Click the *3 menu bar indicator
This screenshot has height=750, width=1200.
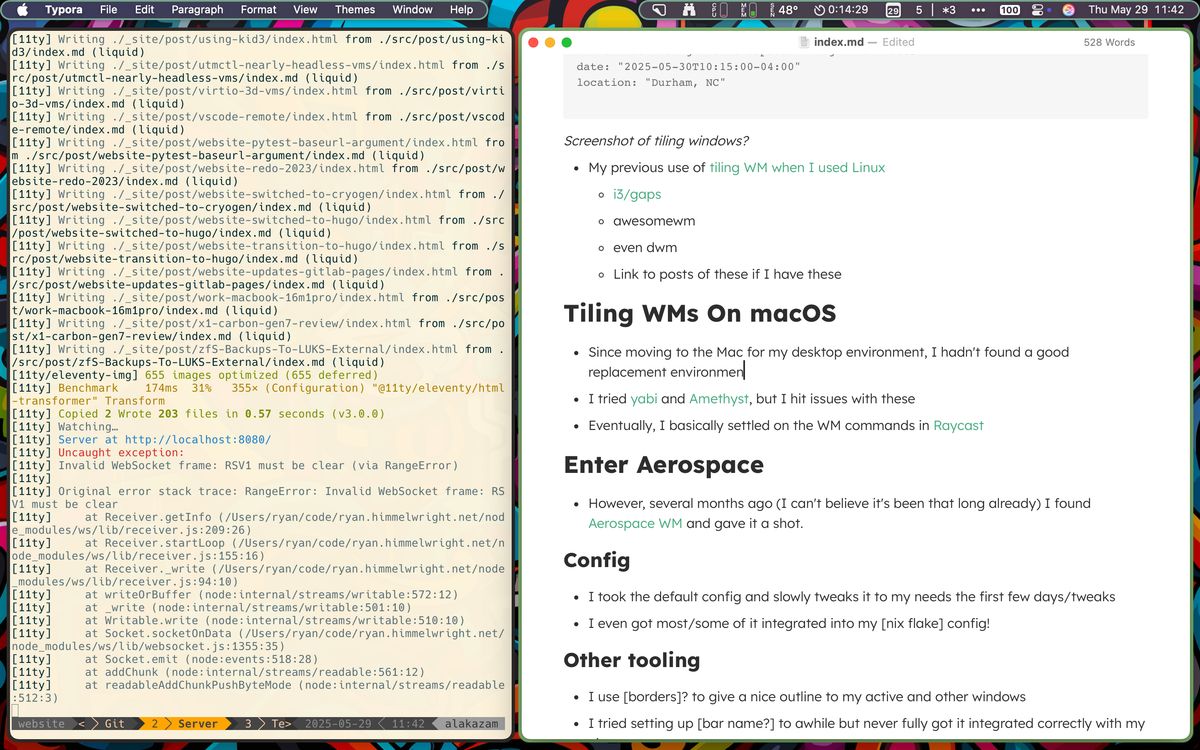949,10
